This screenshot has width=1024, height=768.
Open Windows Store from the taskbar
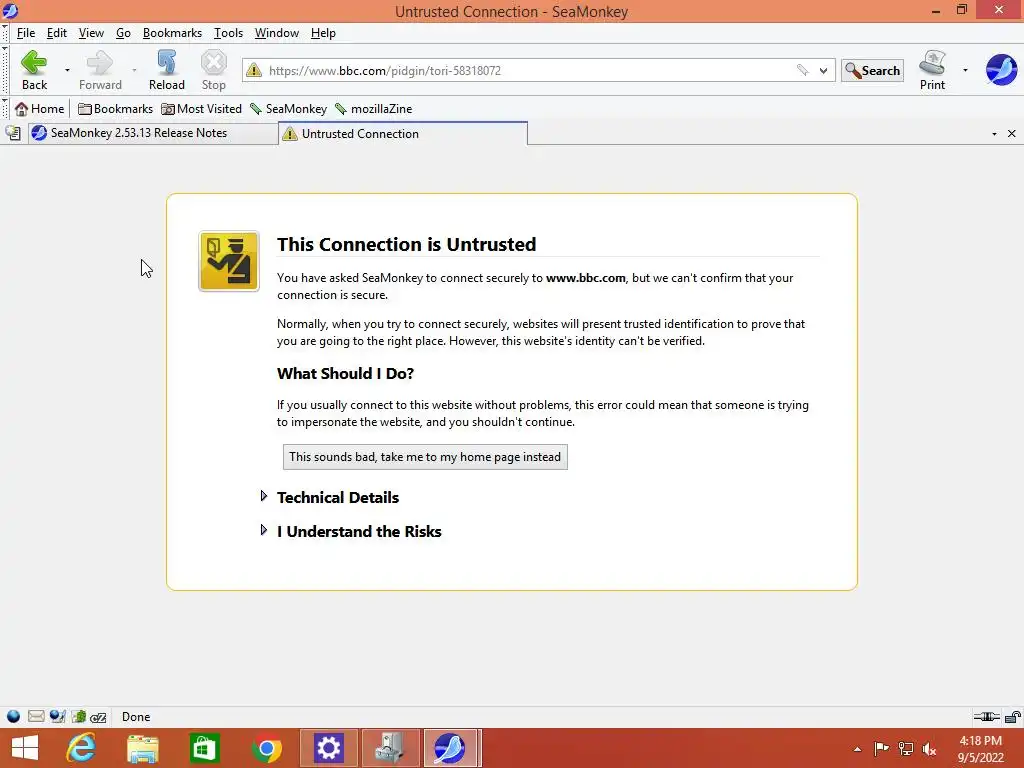(x=204, y=748)
